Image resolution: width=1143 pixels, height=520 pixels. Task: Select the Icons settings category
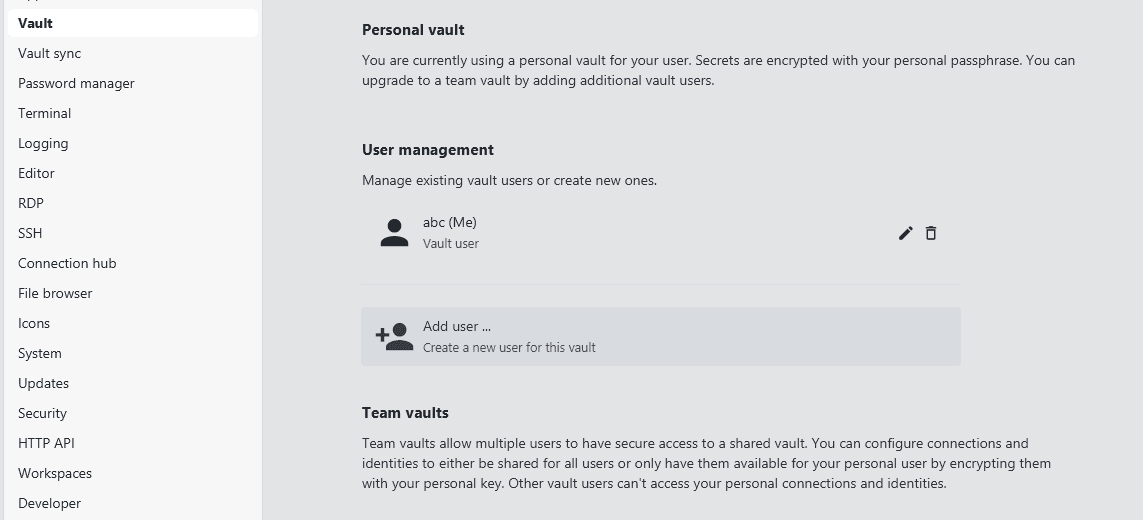click(34, 323)
